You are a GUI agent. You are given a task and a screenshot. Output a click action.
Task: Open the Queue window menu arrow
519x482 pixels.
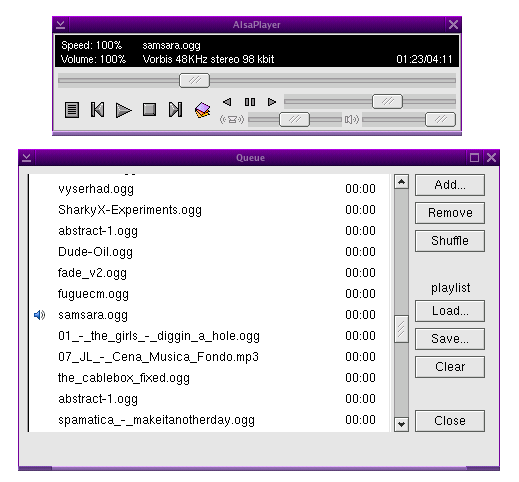click(27, 157)
